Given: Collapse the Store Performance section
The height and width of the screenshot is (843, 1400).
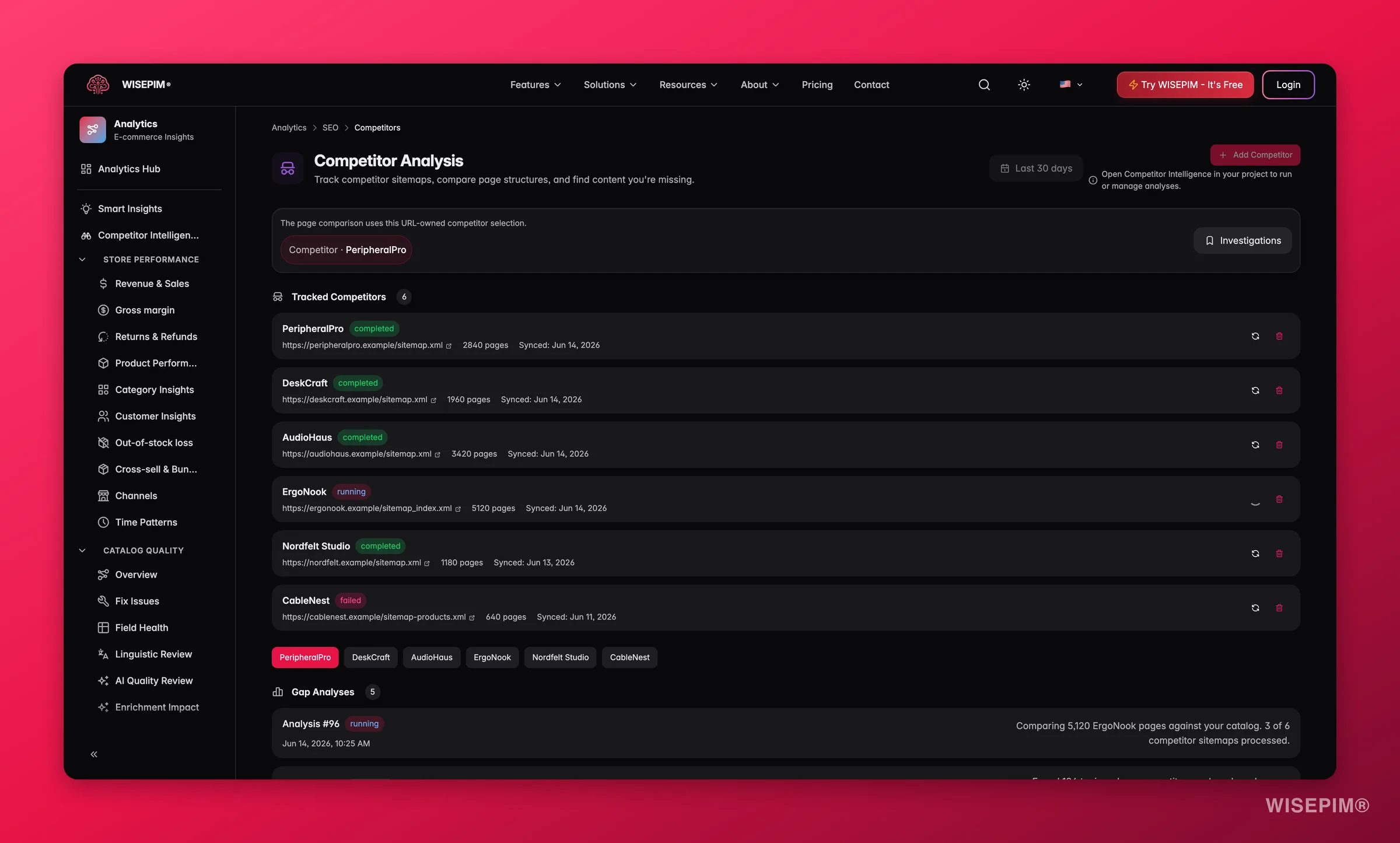Looking at the screenshot, I should pos(82,259).
